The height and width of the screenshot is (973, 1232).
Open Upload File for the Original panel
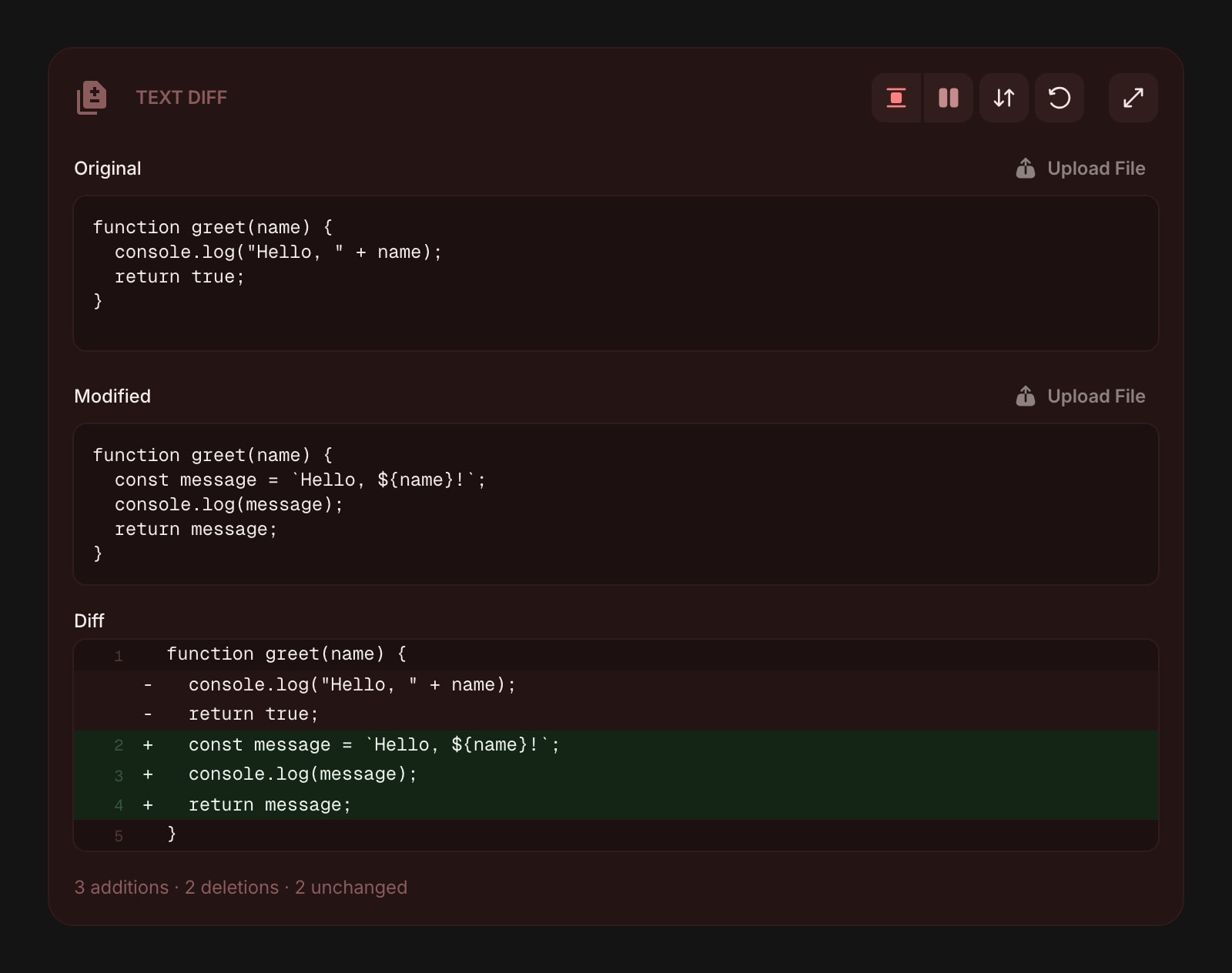(x=1096, y=168)
